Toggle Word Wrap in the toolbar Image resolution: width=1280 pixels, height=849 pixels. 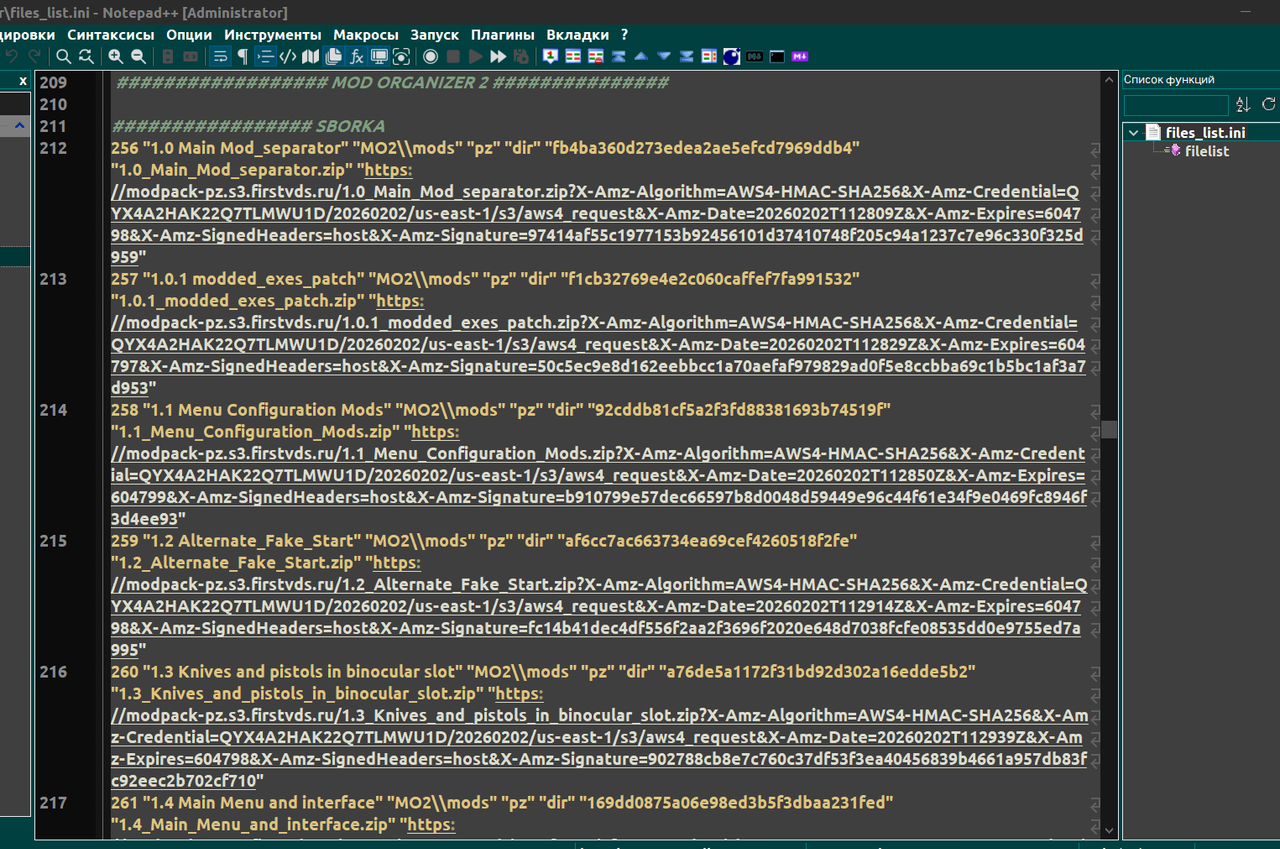[220, 57]
